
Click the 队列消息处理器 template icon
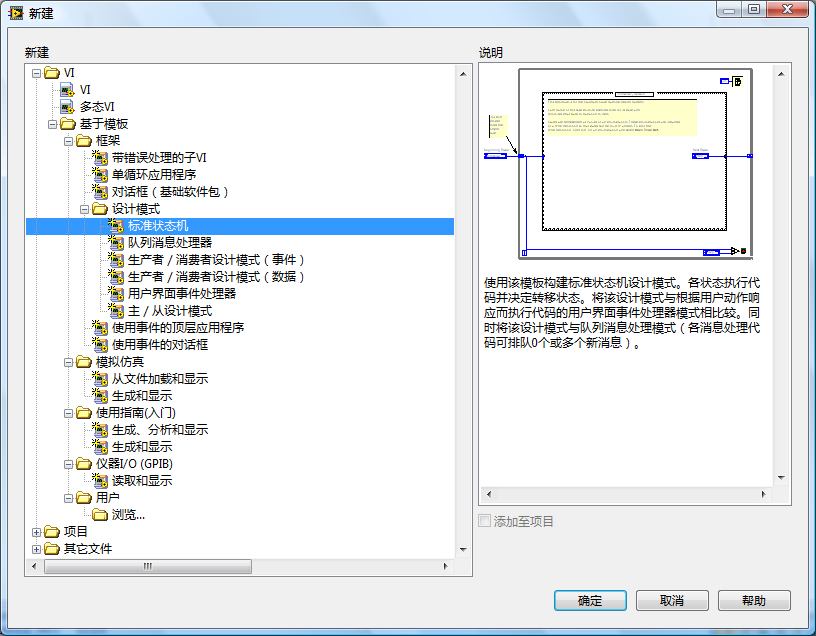[116, 243]
